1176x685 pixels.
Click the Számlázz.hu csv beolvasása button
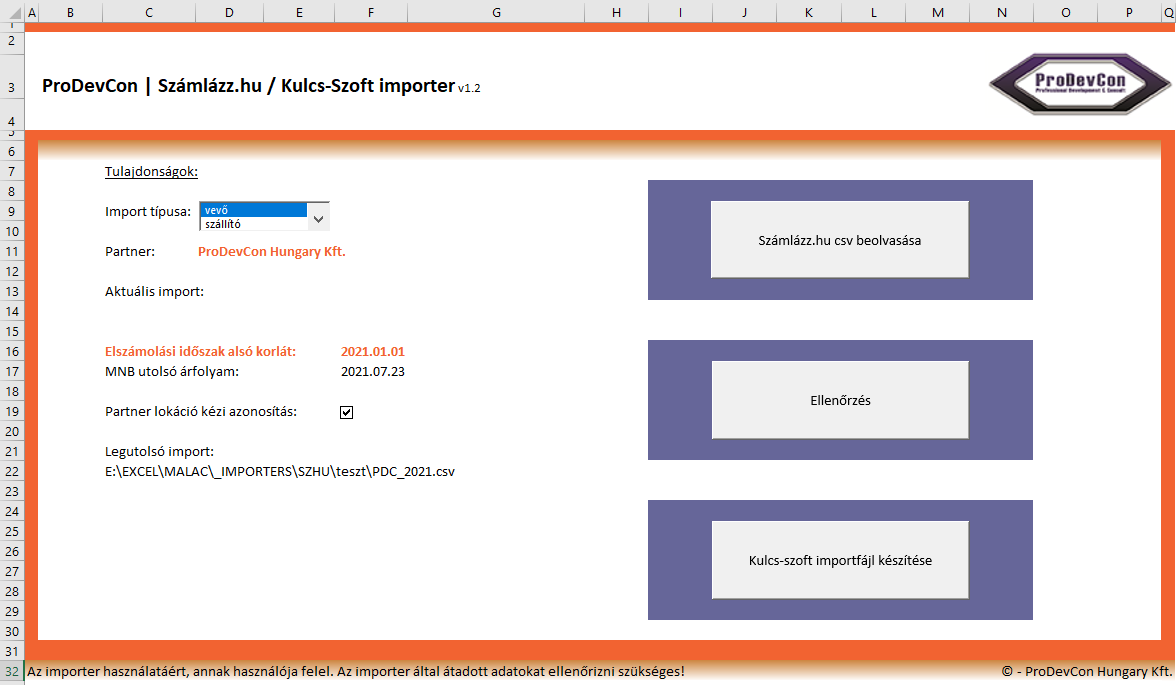point(840,240)
